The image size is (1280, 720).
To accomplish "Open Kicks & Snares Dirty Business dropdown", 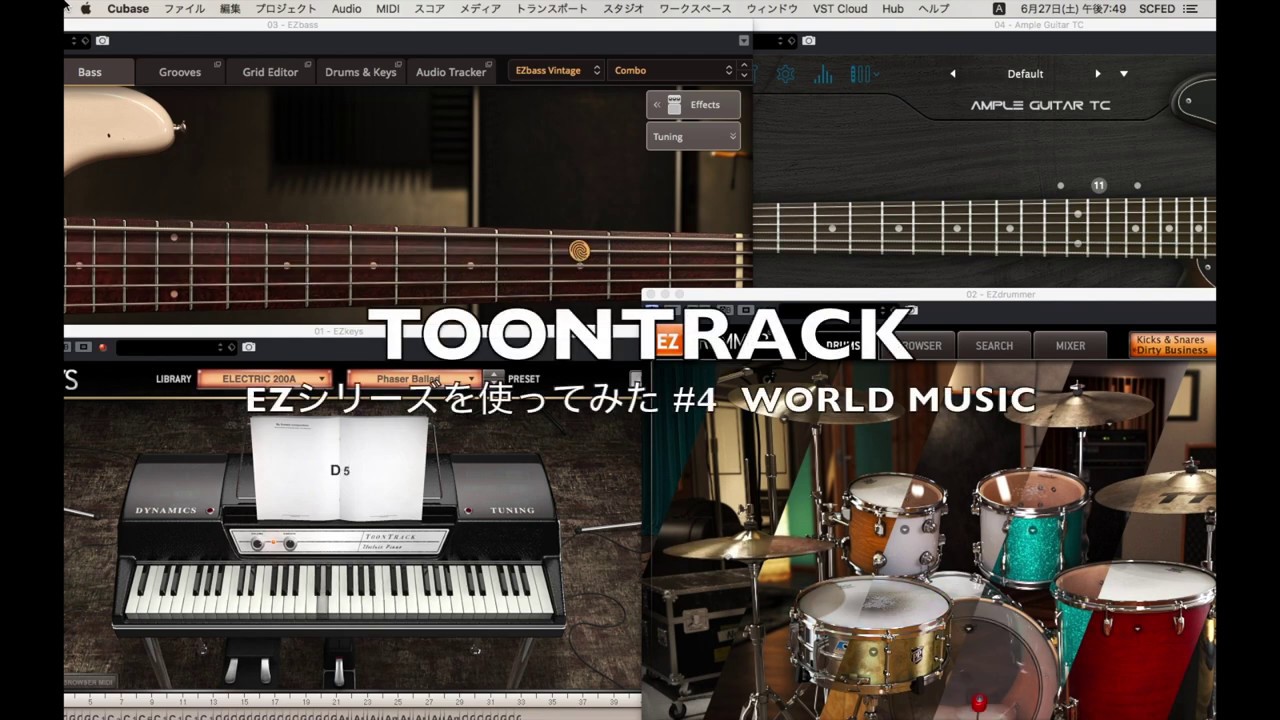I will (1172, 345).
